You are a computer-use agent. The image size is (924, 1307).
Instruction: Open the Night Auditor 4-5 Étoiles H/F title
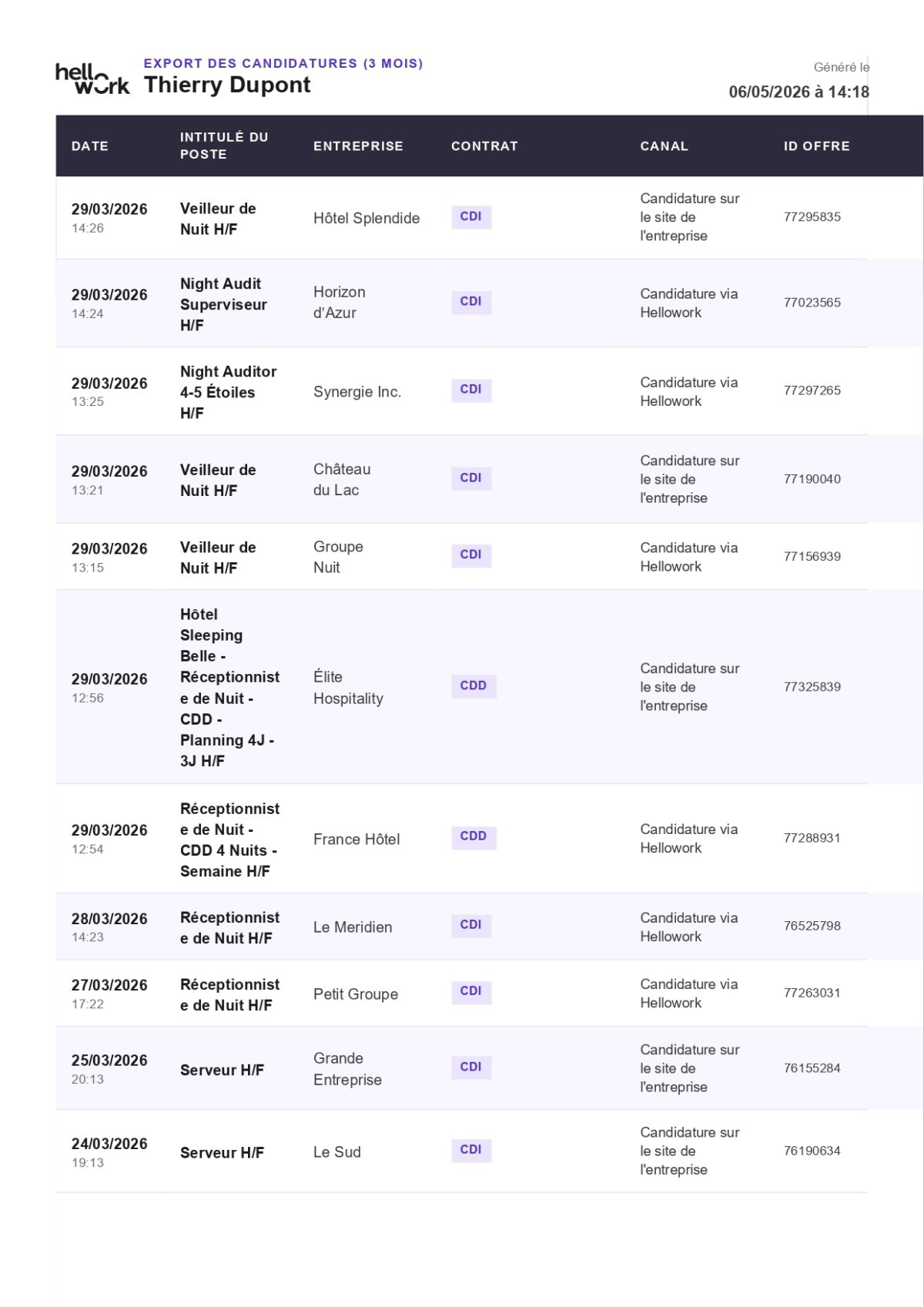click(228, 392)
